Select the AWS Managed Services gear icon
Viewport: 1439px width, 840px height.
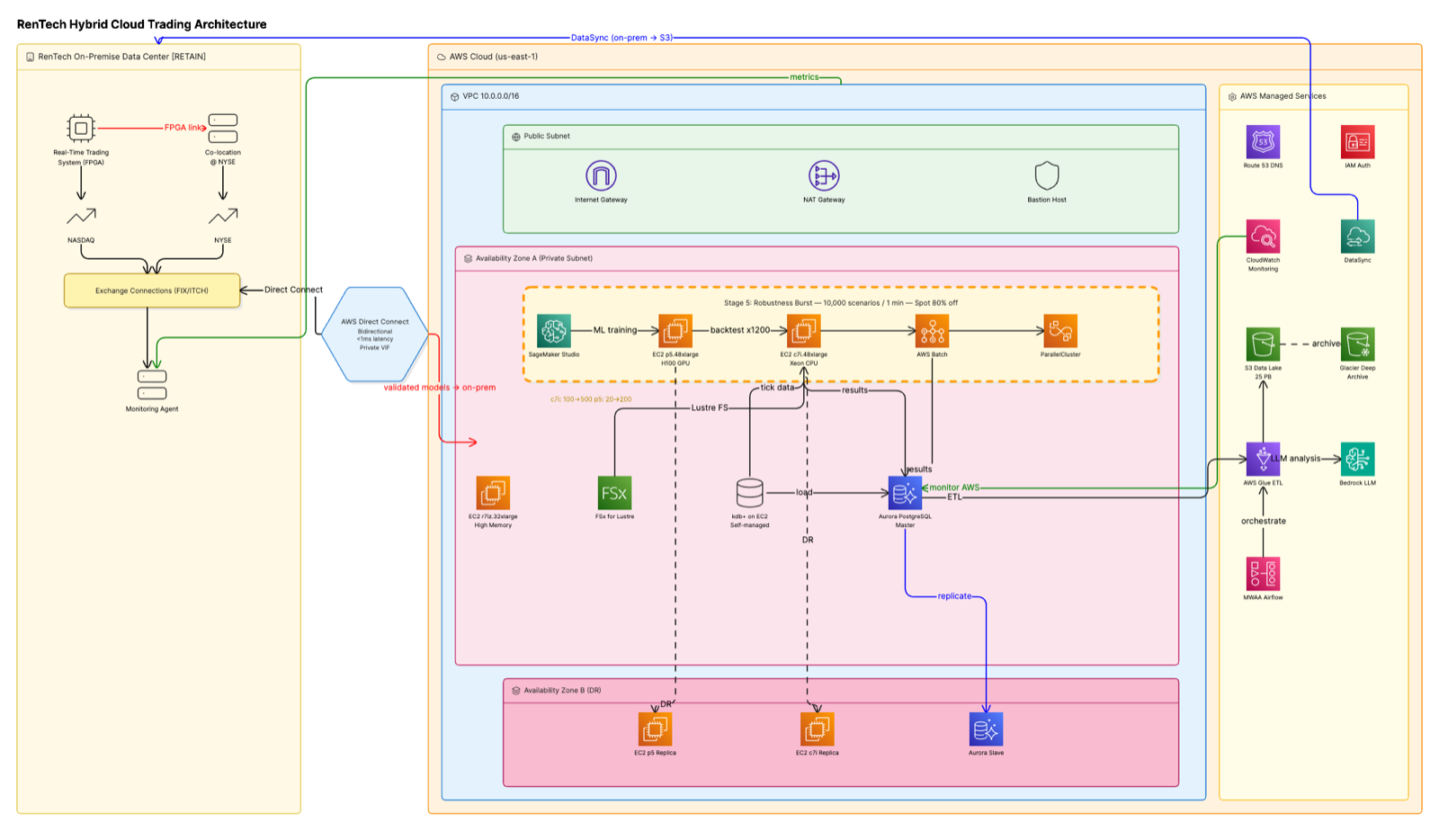[1232, 96]
